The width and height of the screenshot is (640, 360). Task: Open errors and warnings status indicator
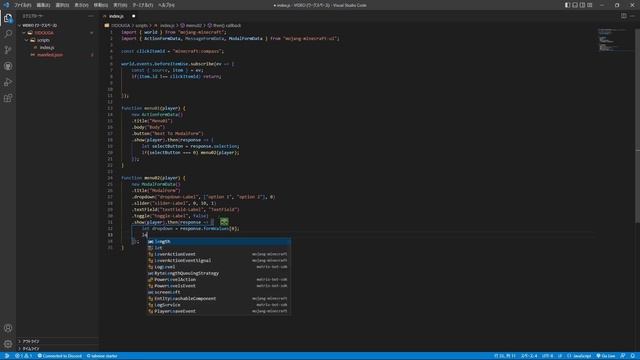[x=23, y=356]
